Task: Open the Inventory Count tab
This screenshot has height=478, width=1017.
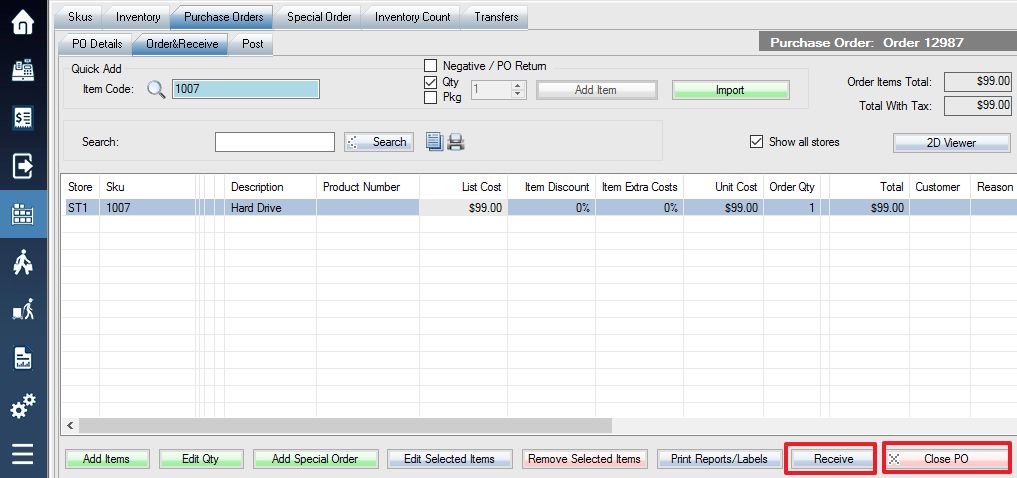Action: coord(413,17)
